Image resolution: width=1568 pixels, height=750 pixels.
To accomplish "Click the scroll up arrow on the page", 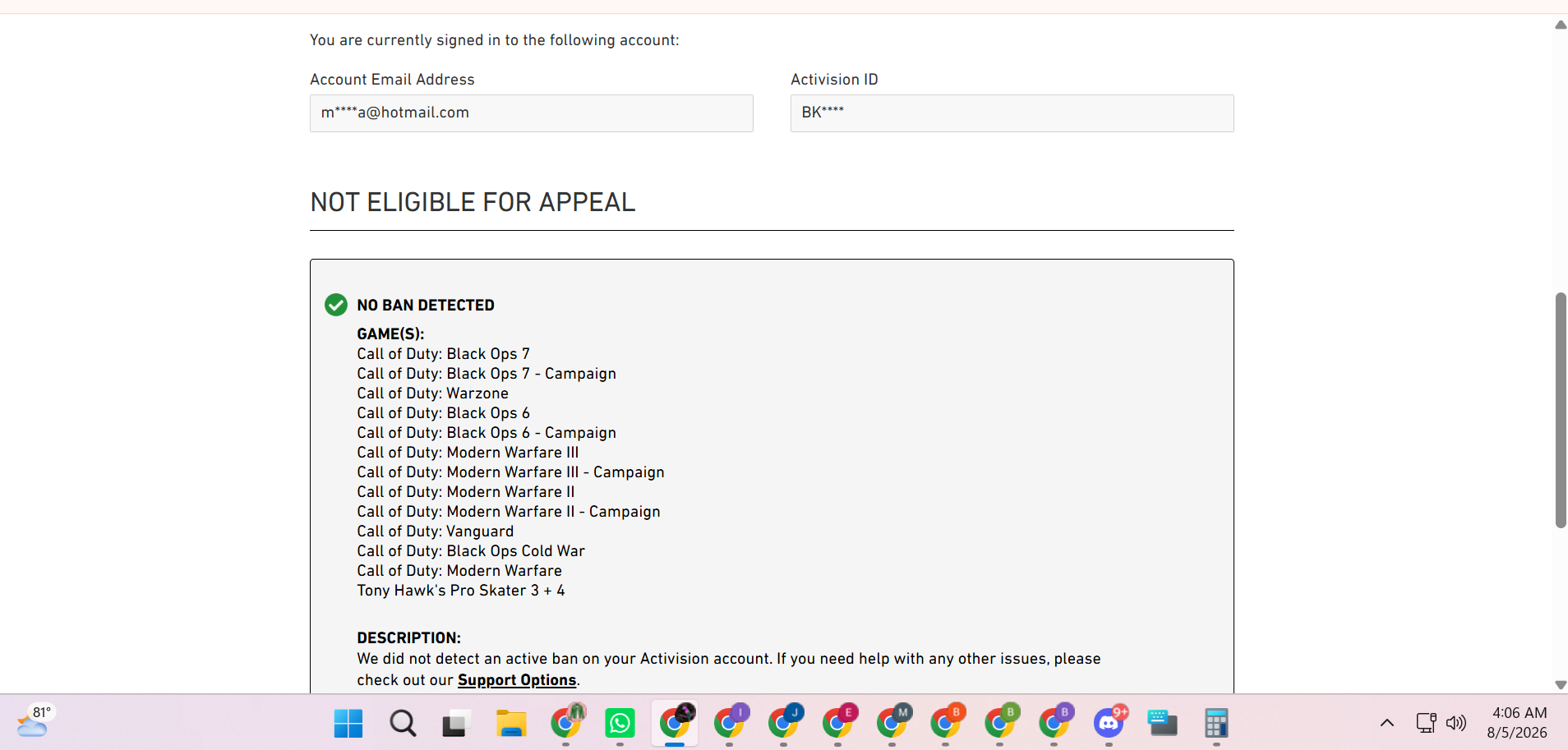I will [x=1561, y=25].
